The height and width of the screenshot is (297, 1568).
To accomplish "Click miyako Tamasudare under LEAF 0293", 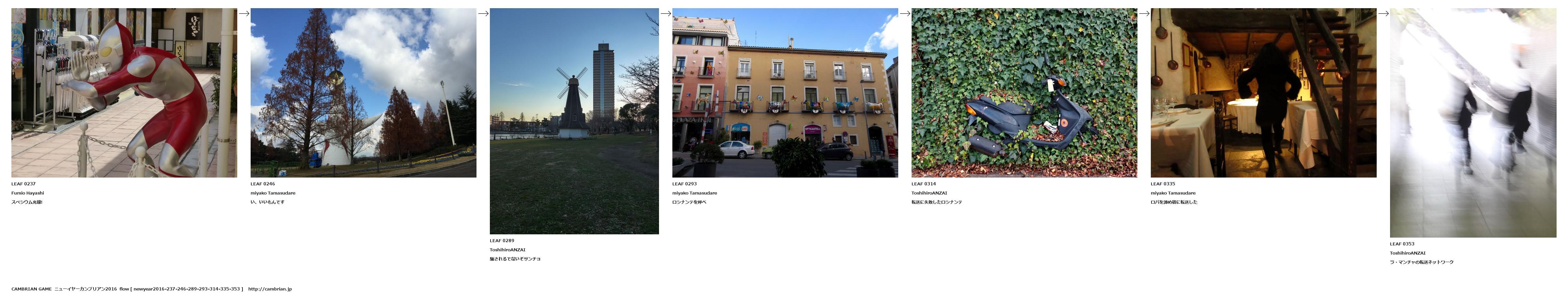I will click(x=695, y=193).
